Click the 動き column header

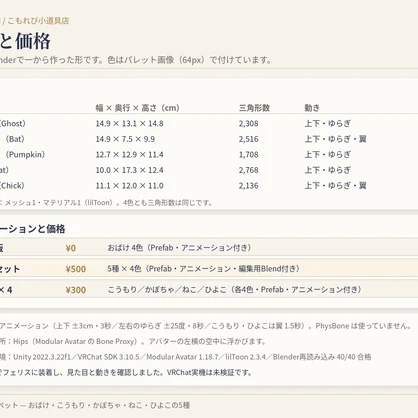pos(312,108)
